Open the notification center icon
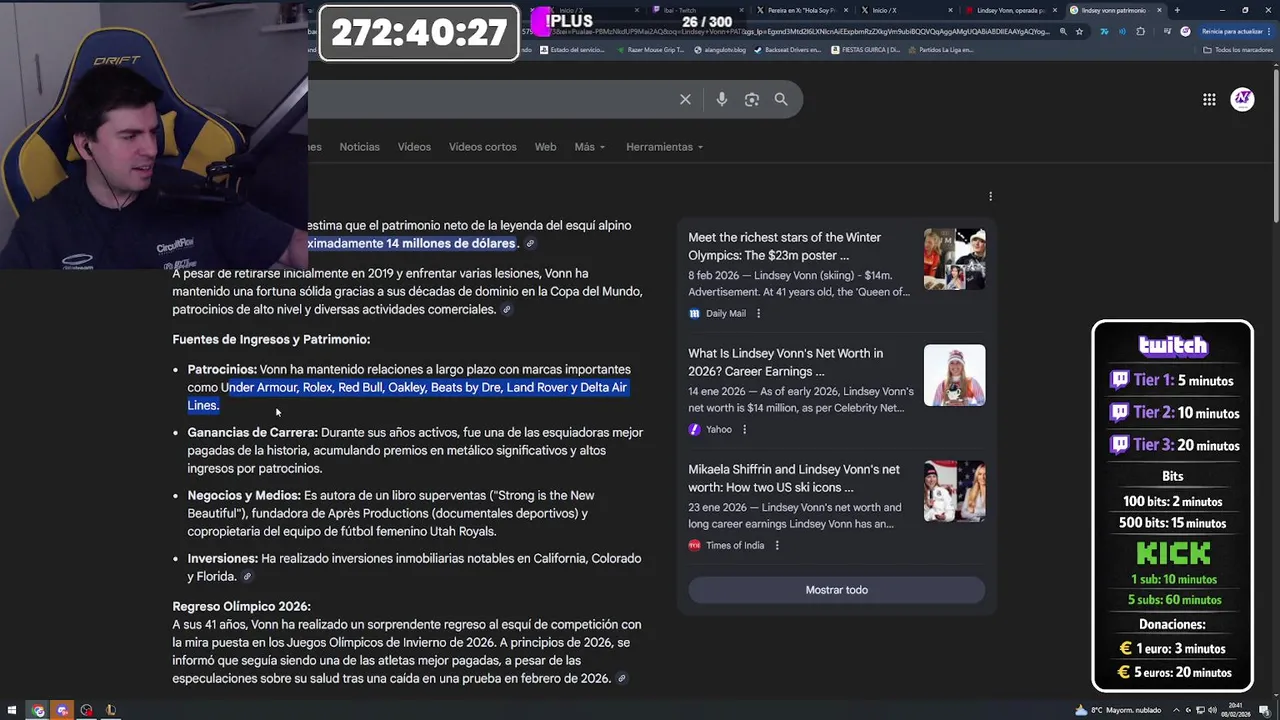 coord(1267,710)
